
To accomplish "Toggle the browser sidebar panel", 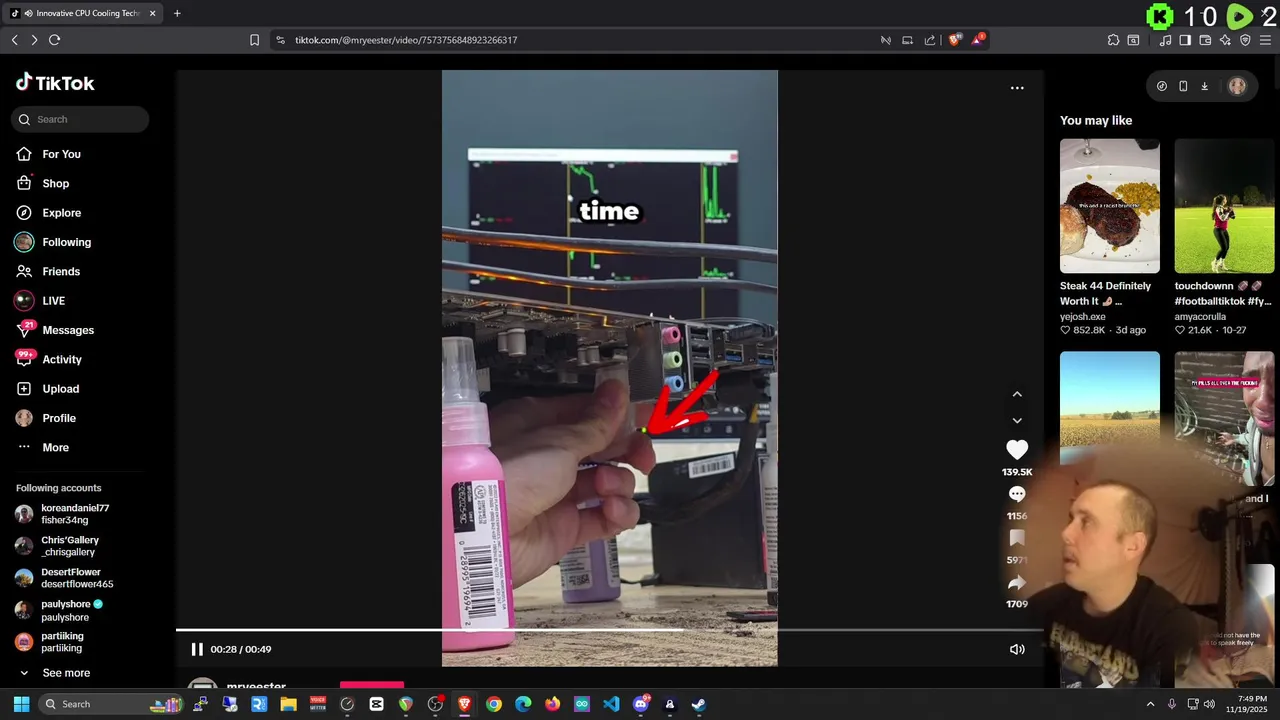I will (x=1185, y=40).
